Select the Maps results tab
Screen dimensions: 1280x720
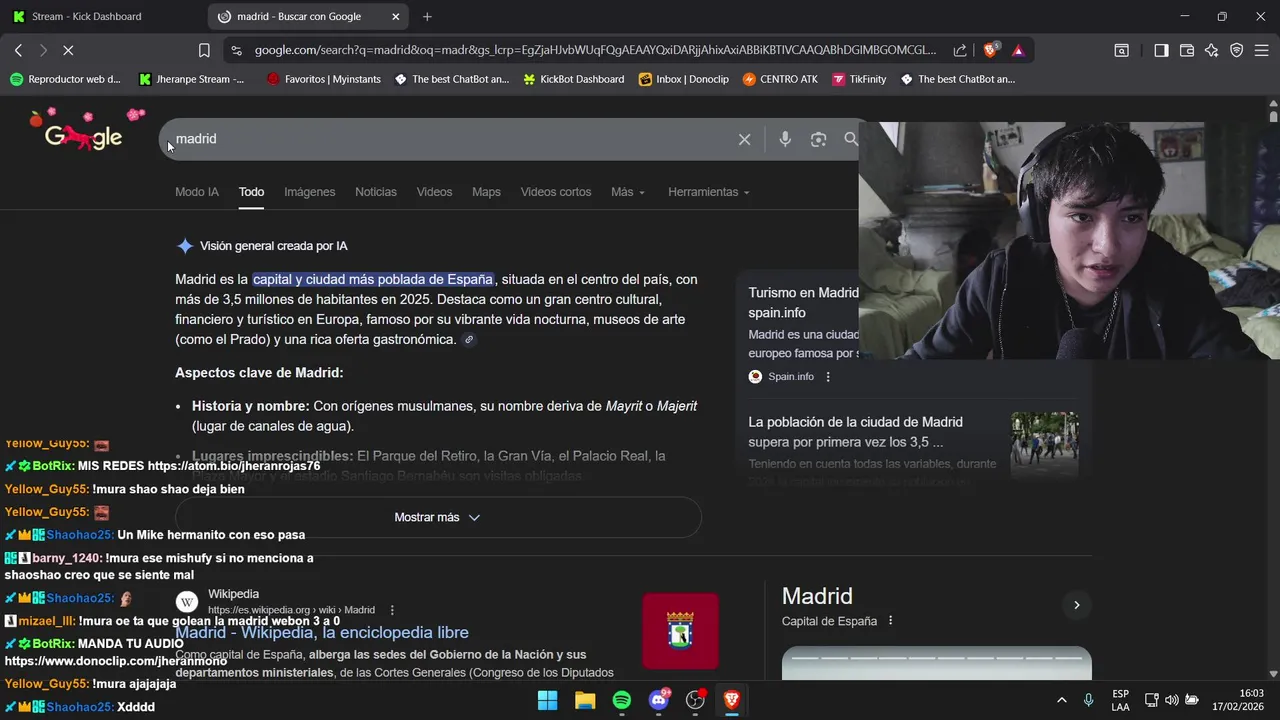pos(486,192)
